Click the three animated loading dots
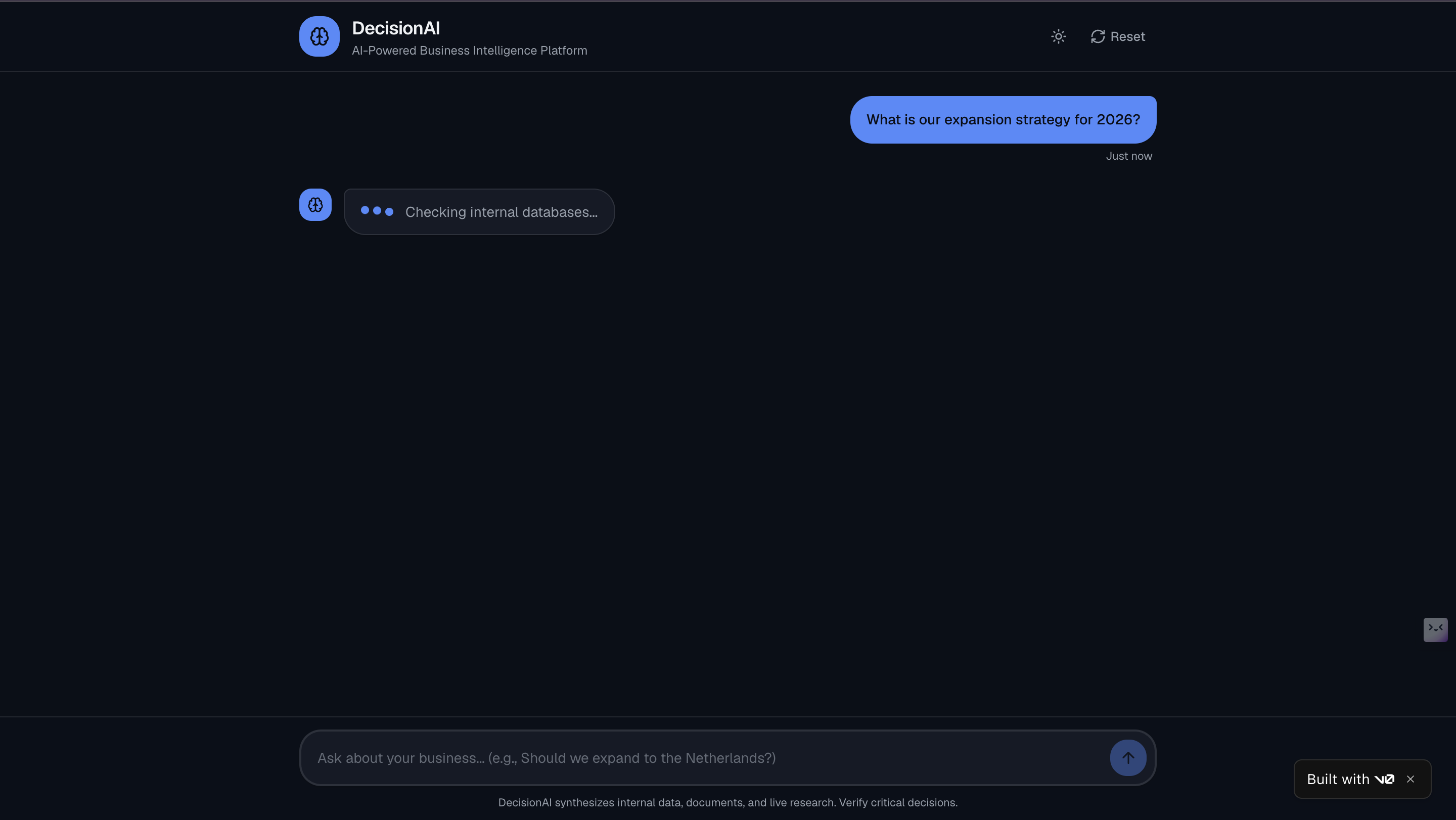The height and width of the screenshot is (820, 1456). [x=377, y=211]
